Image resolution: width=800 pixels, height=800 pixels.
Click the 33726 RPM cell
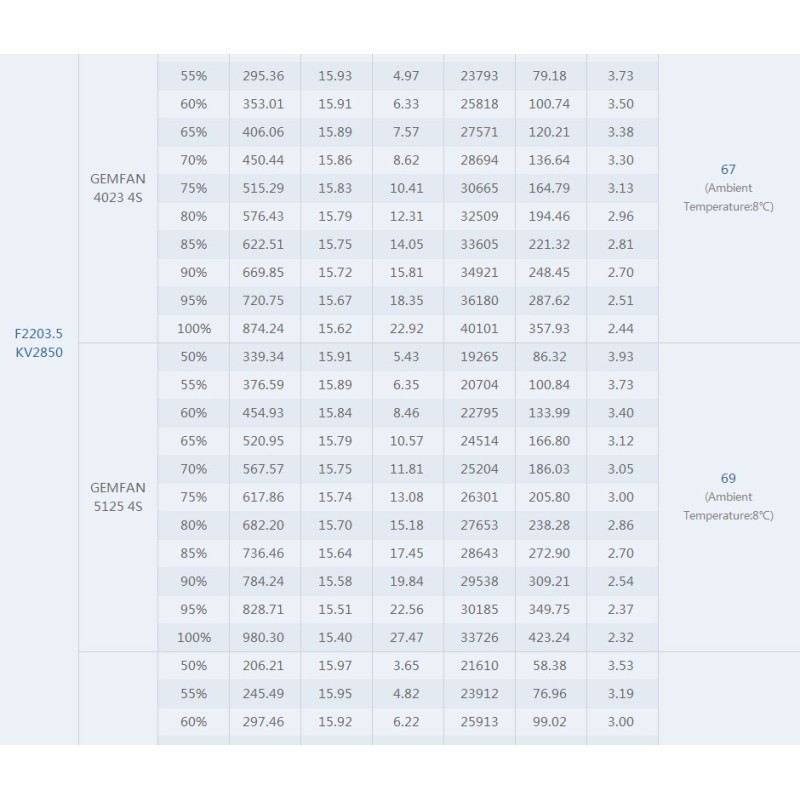tap(479, 637)
